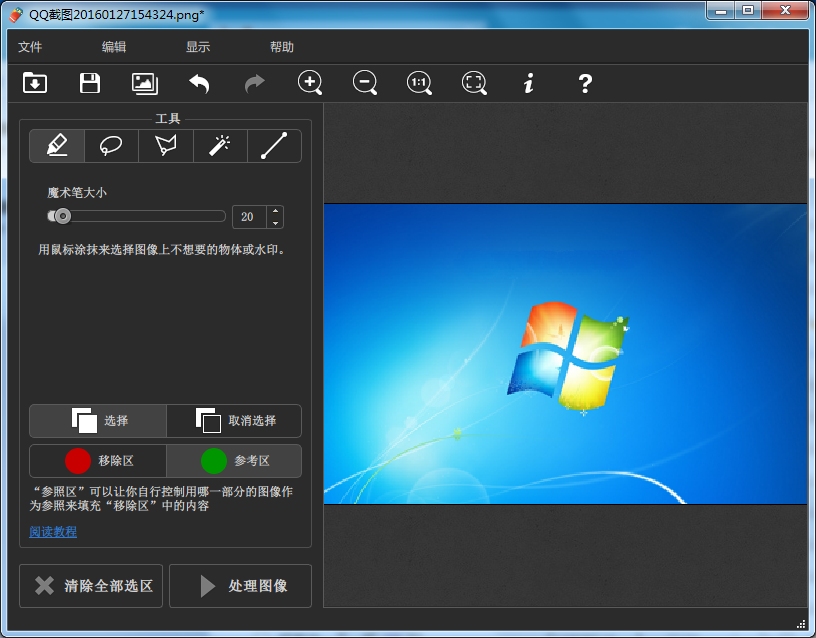Fit image to window magnifier icon

point(474,83)
